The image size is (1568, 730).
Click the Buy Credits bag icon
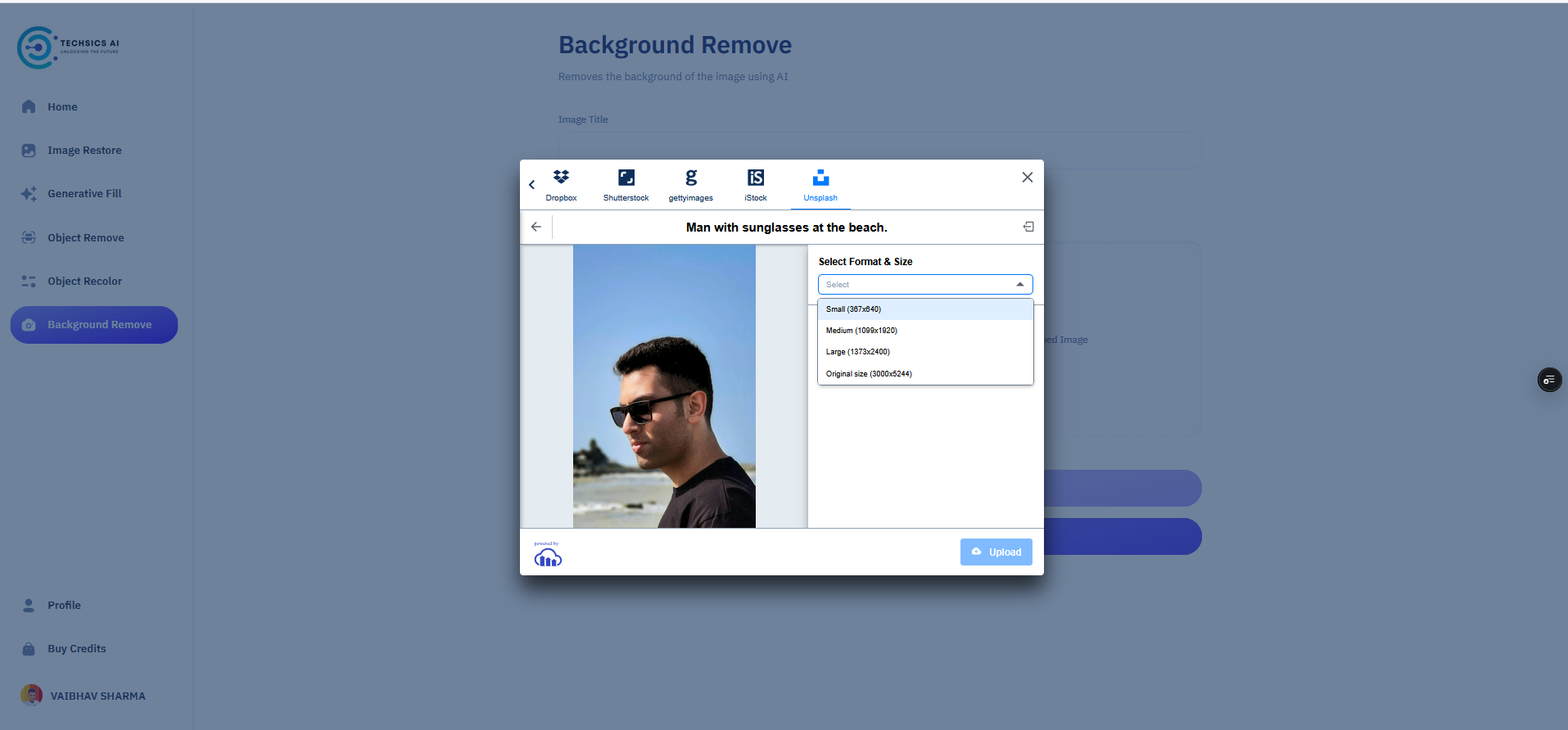29,649
